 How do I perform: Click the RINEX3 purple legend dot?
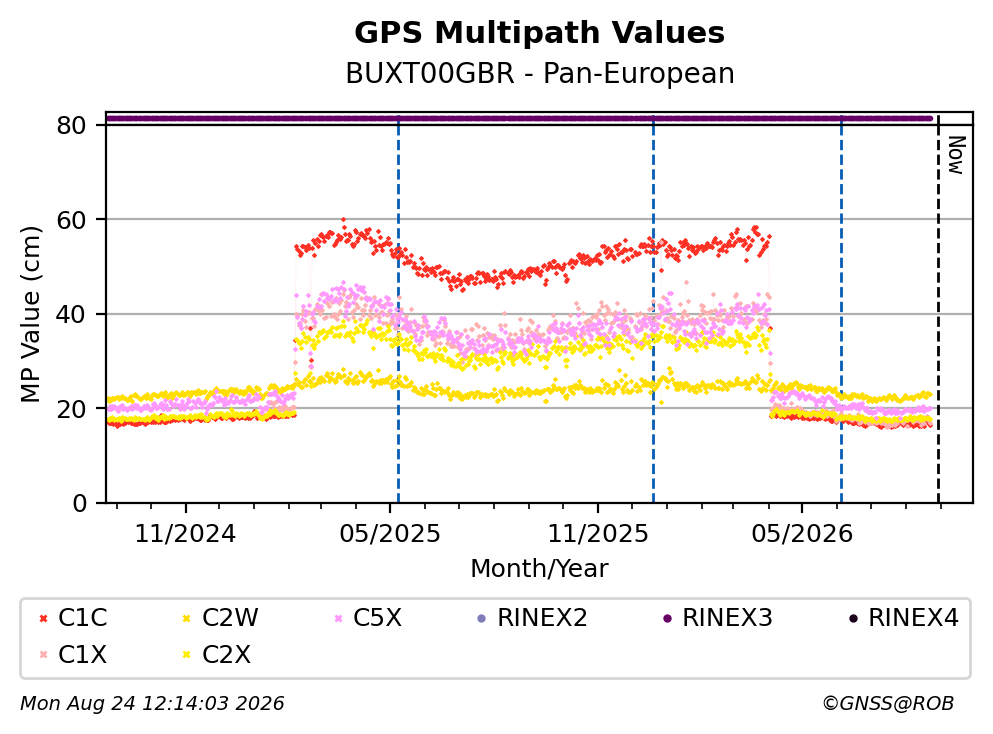pos(667,618)
